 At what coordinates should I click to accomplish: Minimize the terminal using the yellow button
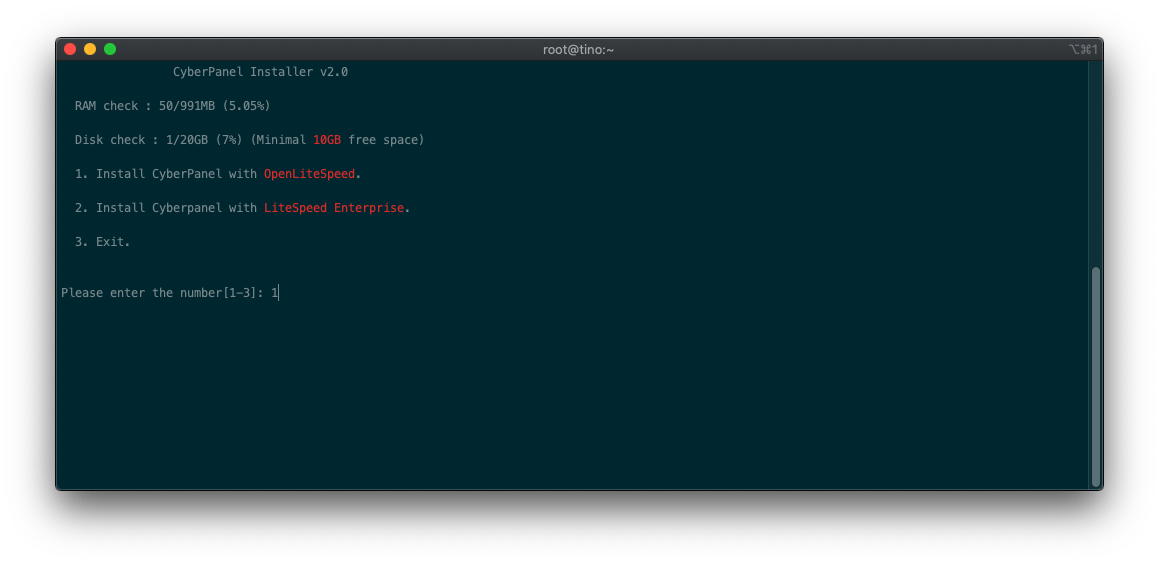pos(90,50)
